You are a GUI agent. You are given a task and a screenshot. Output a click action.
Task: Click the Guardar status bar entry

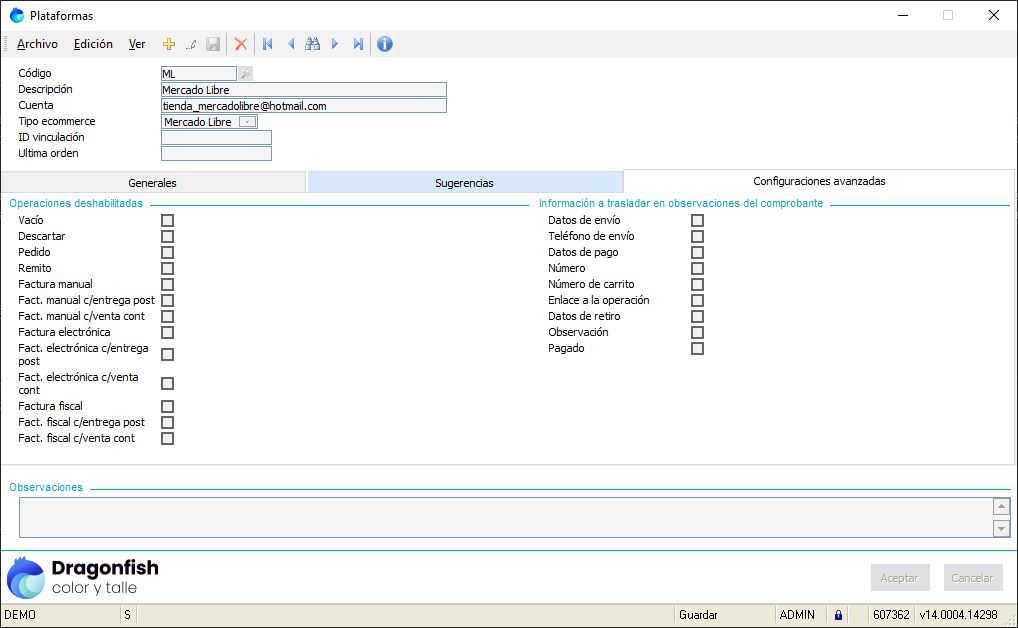[699, 615]
